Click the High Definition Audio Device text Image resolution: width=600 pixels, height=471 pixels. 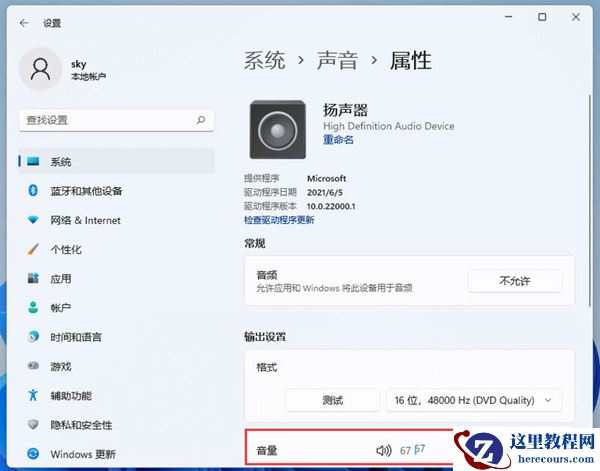[388, 126]
